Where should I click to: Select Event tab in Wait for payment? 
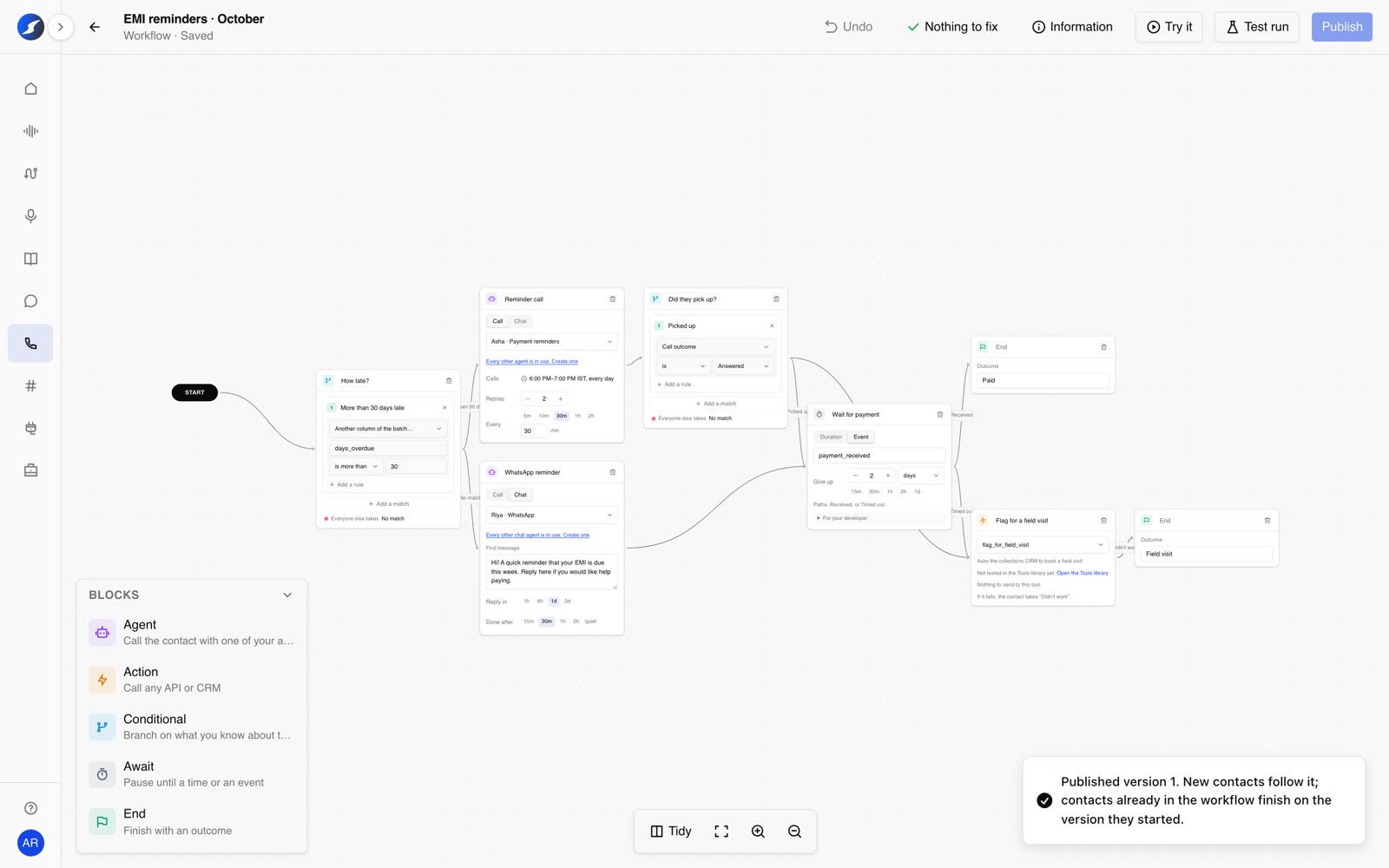[x=861, y=437]
